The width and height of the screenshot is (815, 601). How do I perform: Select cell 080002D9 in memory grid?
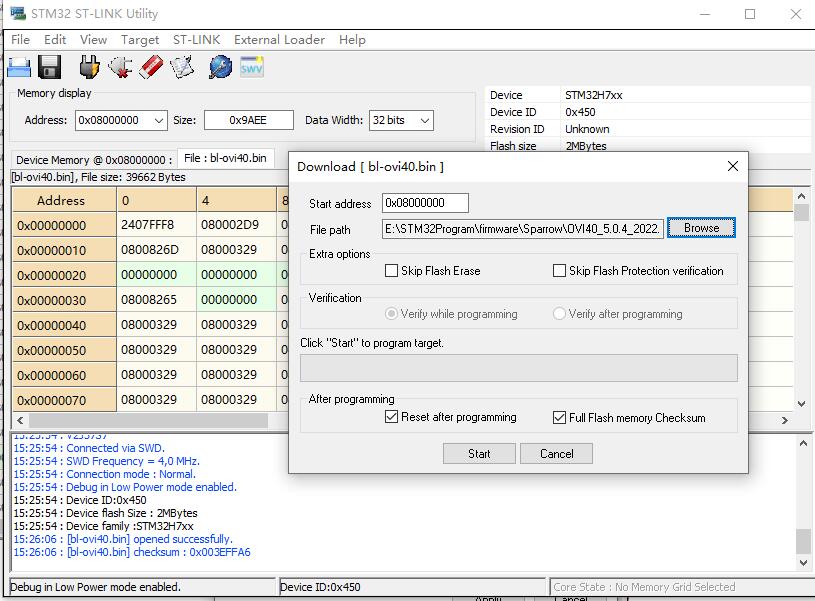click(236, 225)
